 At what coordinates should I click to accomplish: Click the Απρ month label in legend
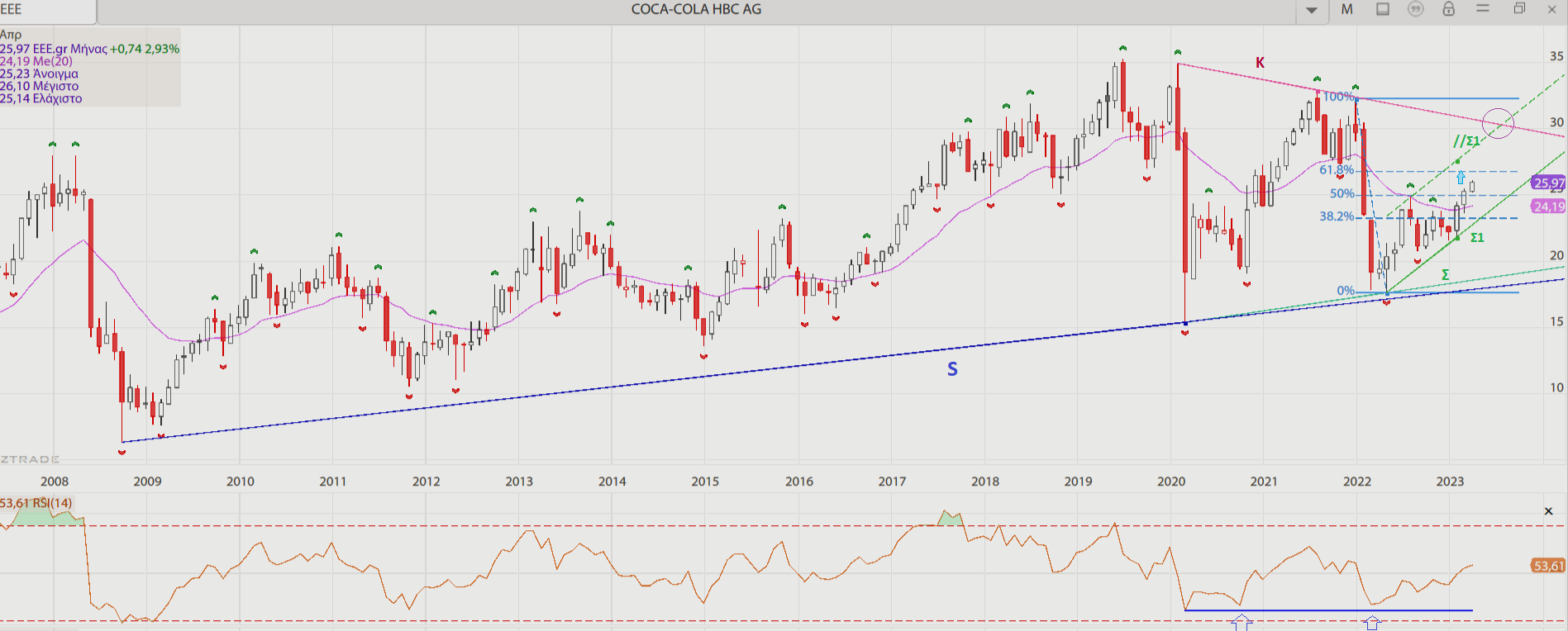[x=11, y=35]
